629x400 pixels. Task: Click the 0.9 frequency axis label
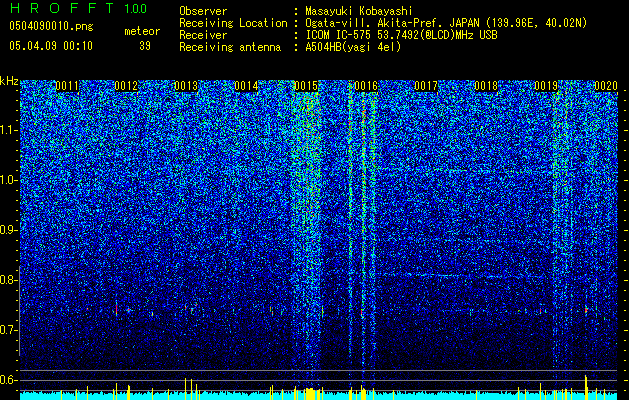[8, 230]
